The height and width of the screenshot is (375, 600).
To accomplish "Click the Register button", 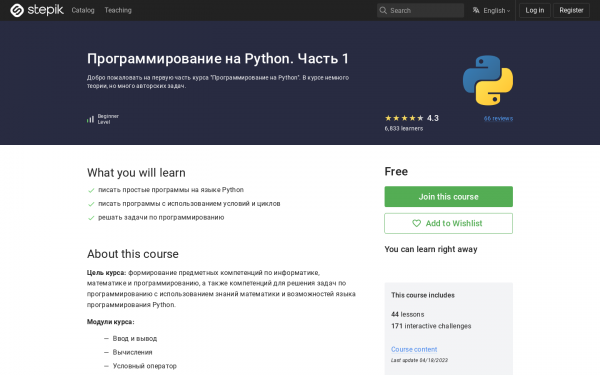I will [571, 10].
